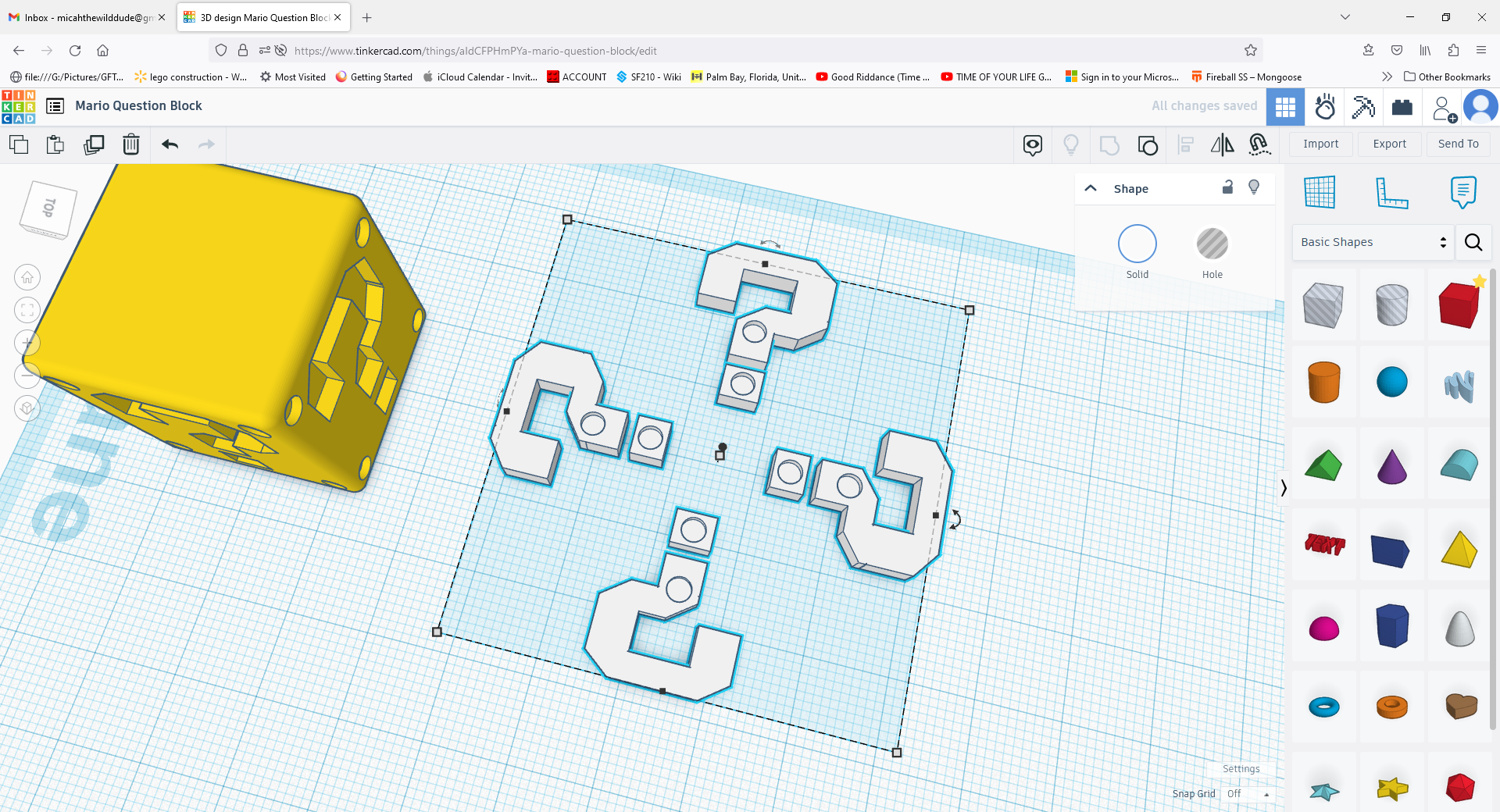The height and width of the screenshot is (812, 1500).
Task: Click the Ruler tool
Action: [x=1391, y=192]
